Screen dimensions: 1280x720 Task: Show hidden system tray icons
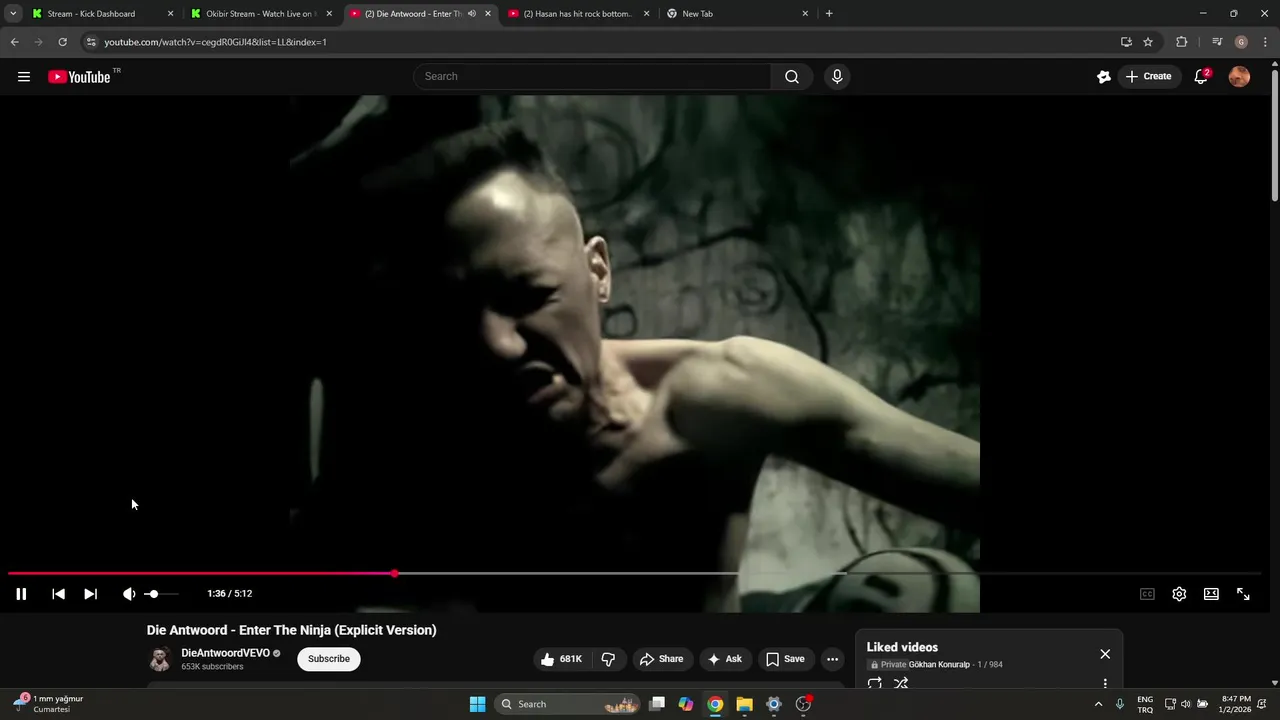1098,704
